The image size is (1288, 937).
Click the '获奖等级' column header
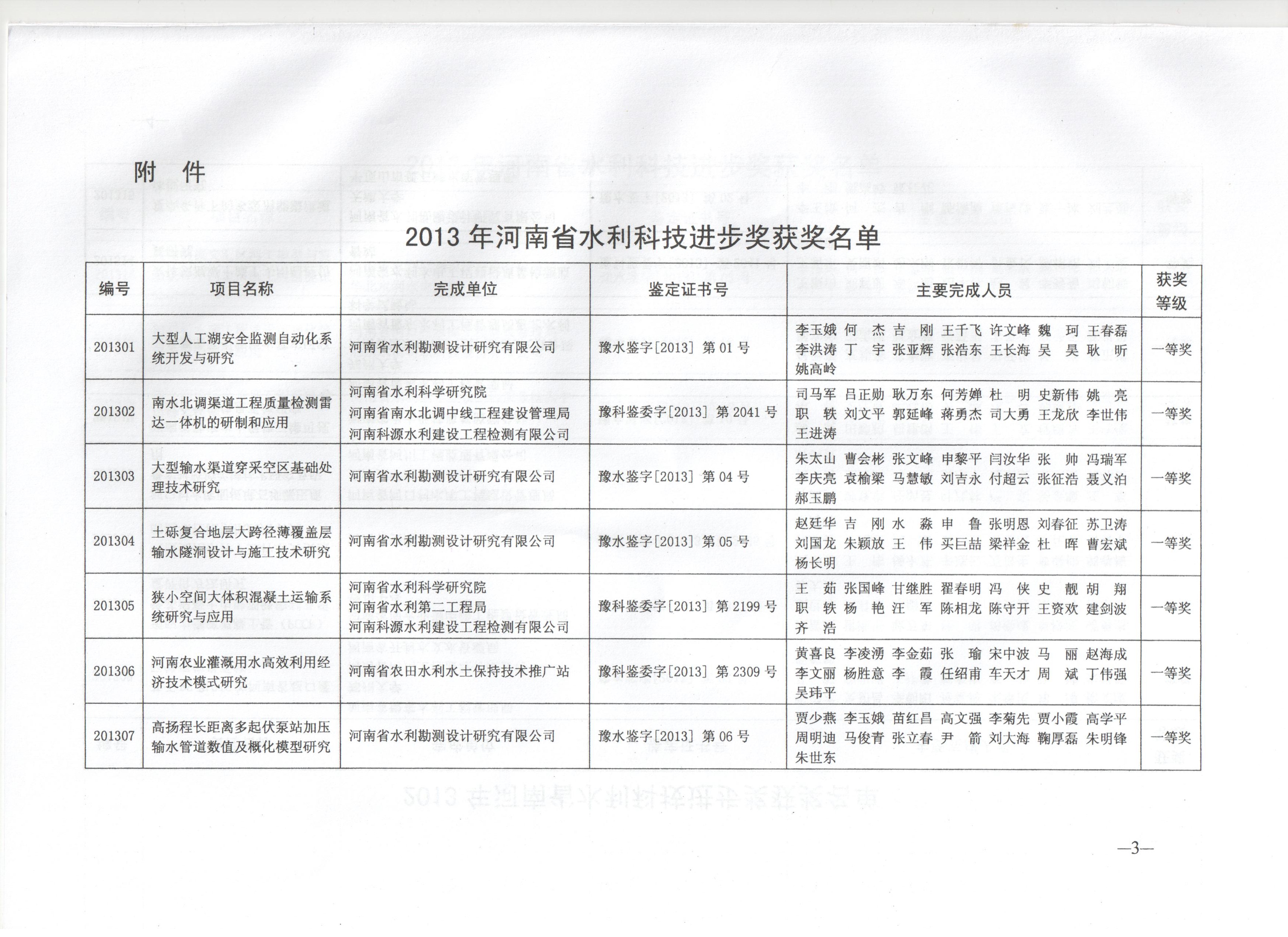coord(1171,291)
